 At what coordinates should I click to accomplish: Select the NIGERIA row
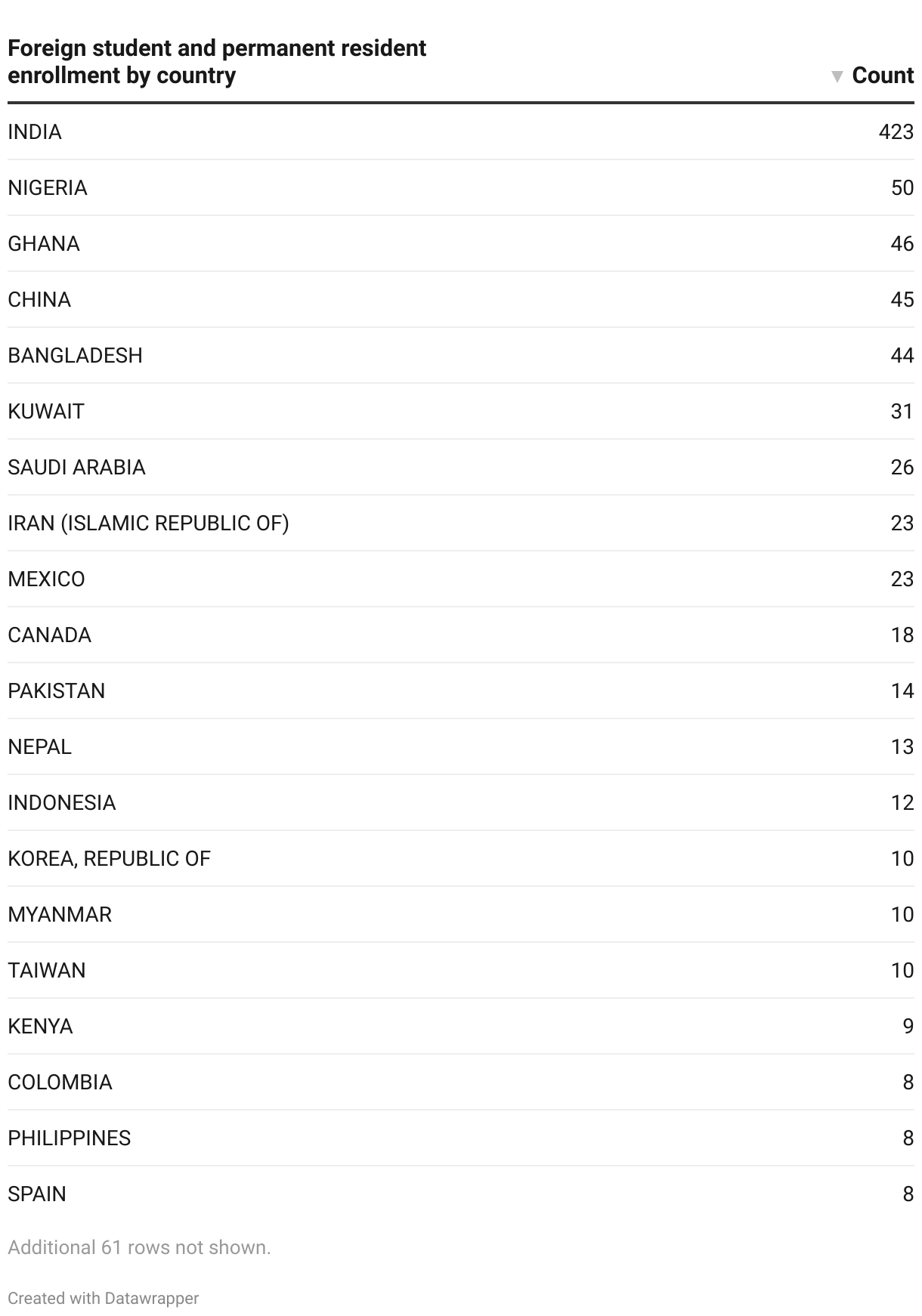pos(461,188)
